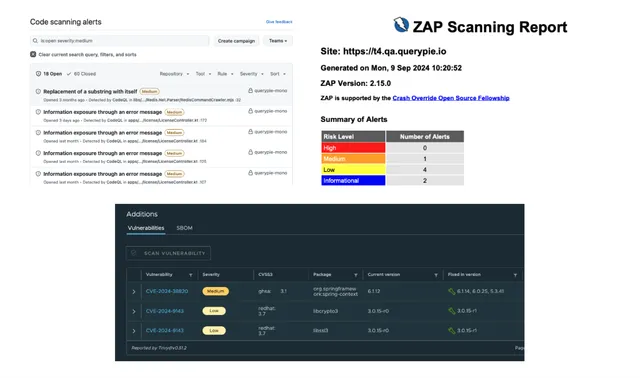Screen dimensions: 640x378
Task: Switch to the SBOM tab
Action: pos(184,228)
